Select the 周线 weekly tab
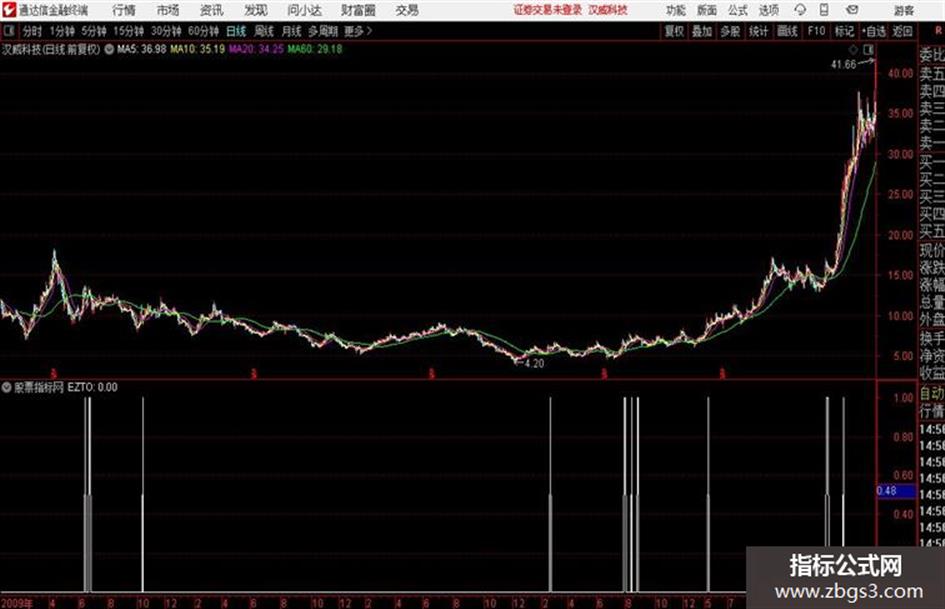The height and width of the screenshot is (609, 945). click(264, 31)
